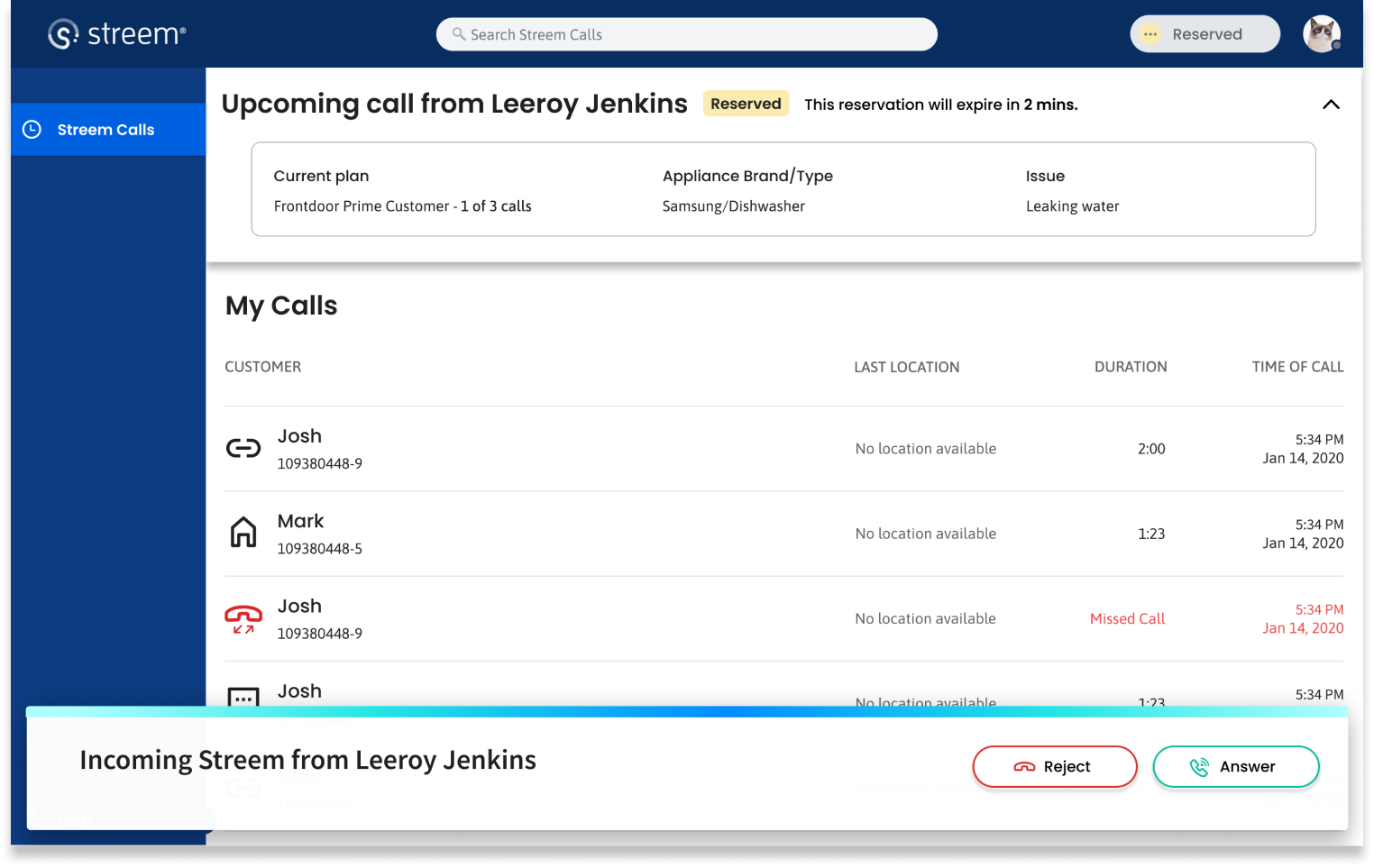The height and width of the screenshot is (868, 1374).
Task: Click the chat message icon on Josh 1:23 row
Action: coord(243,697)
